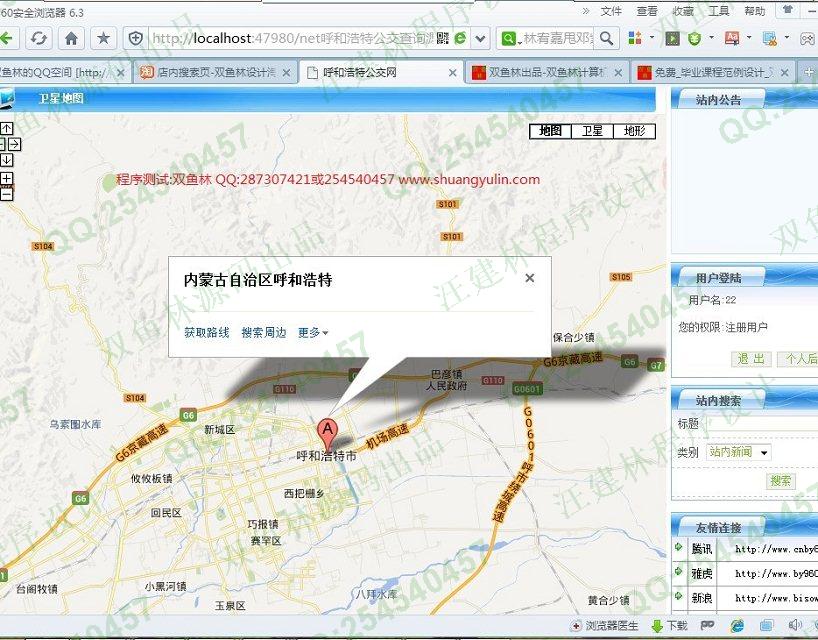Click the 搜索周边 link
Image resolution: width=818 pixels, height=640 pixels.
point(264,333)
